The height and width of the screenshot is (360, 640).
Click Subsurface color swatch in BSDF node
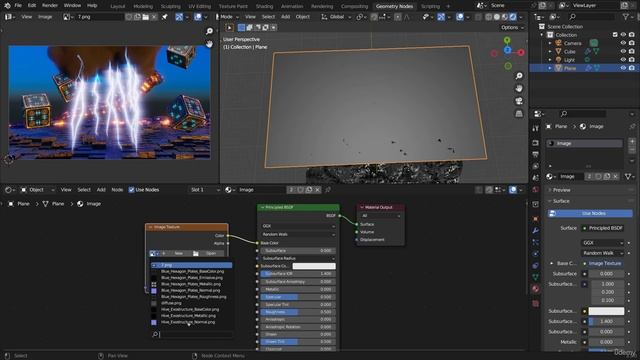pos(314,266)
